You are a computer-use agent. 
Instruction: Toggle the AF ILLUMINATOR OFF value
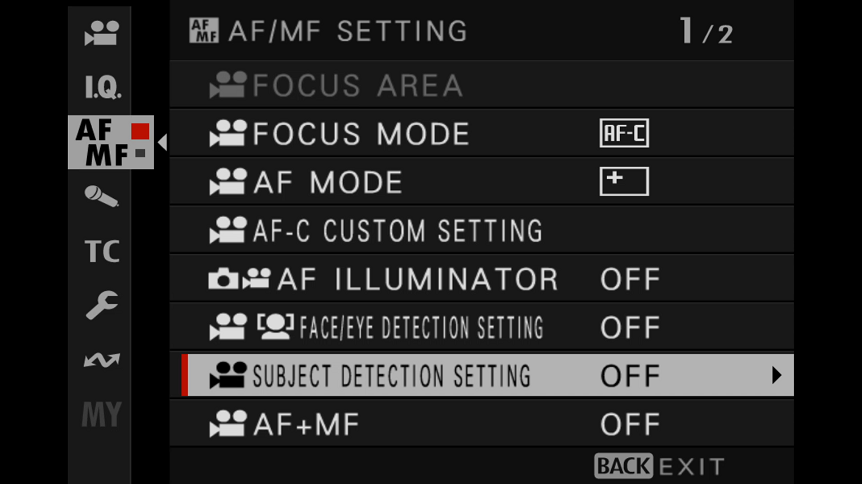[630, 279]
